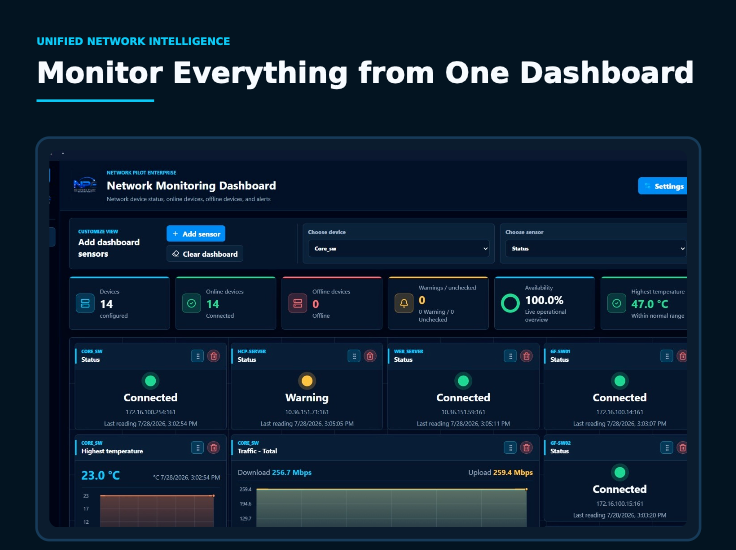Click the Highest temperature chart area

[157, 511]
